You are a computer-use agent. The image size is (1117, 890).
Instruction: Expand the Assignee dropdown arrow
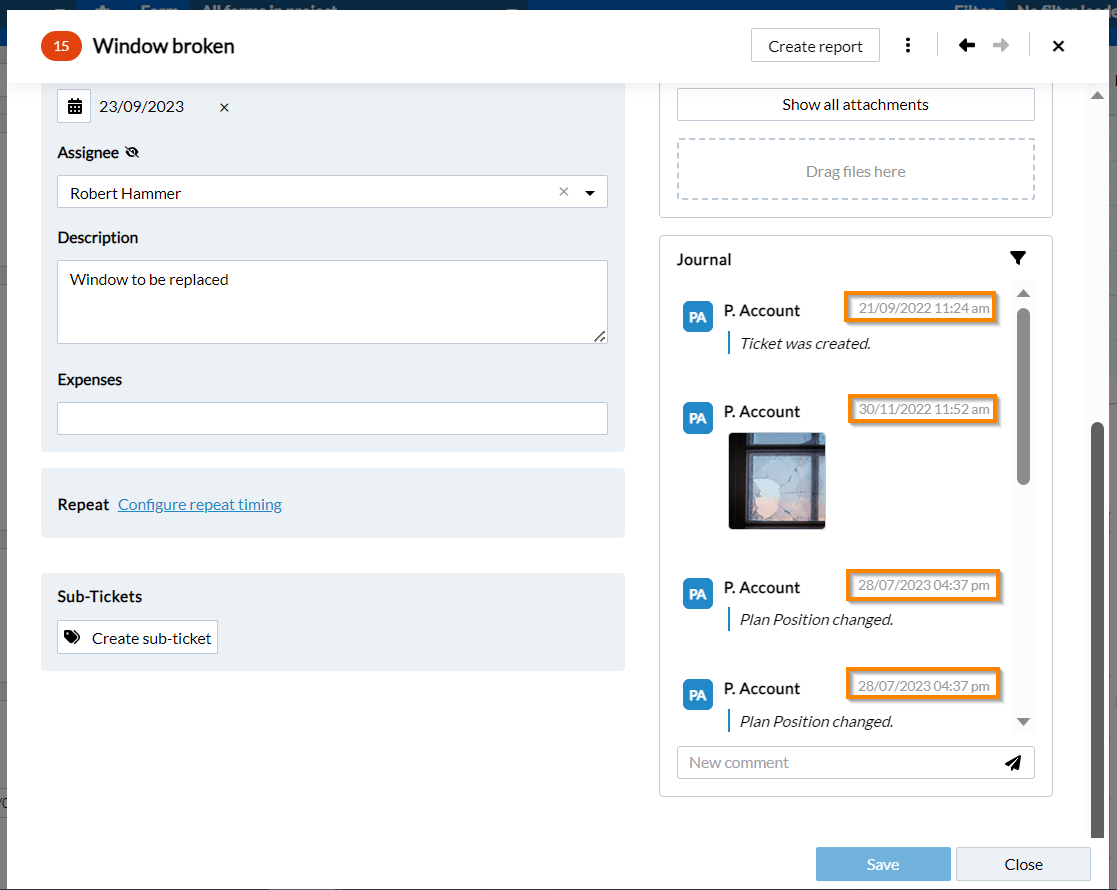[x=590, y=193]
